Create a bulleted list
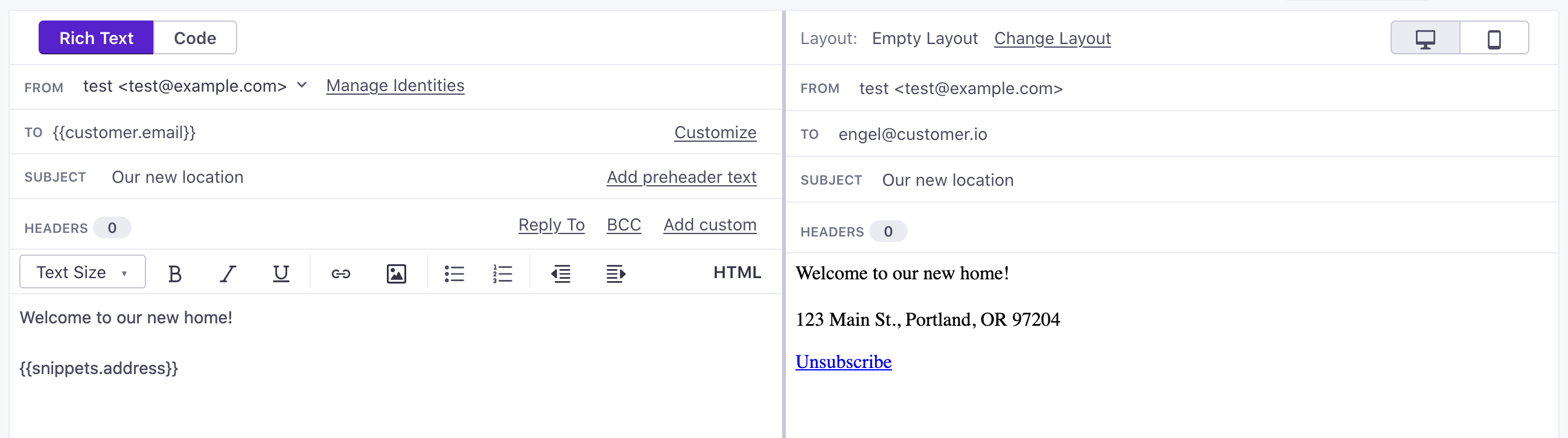Screen dimensions: 1568x438 tap(454, 274)
